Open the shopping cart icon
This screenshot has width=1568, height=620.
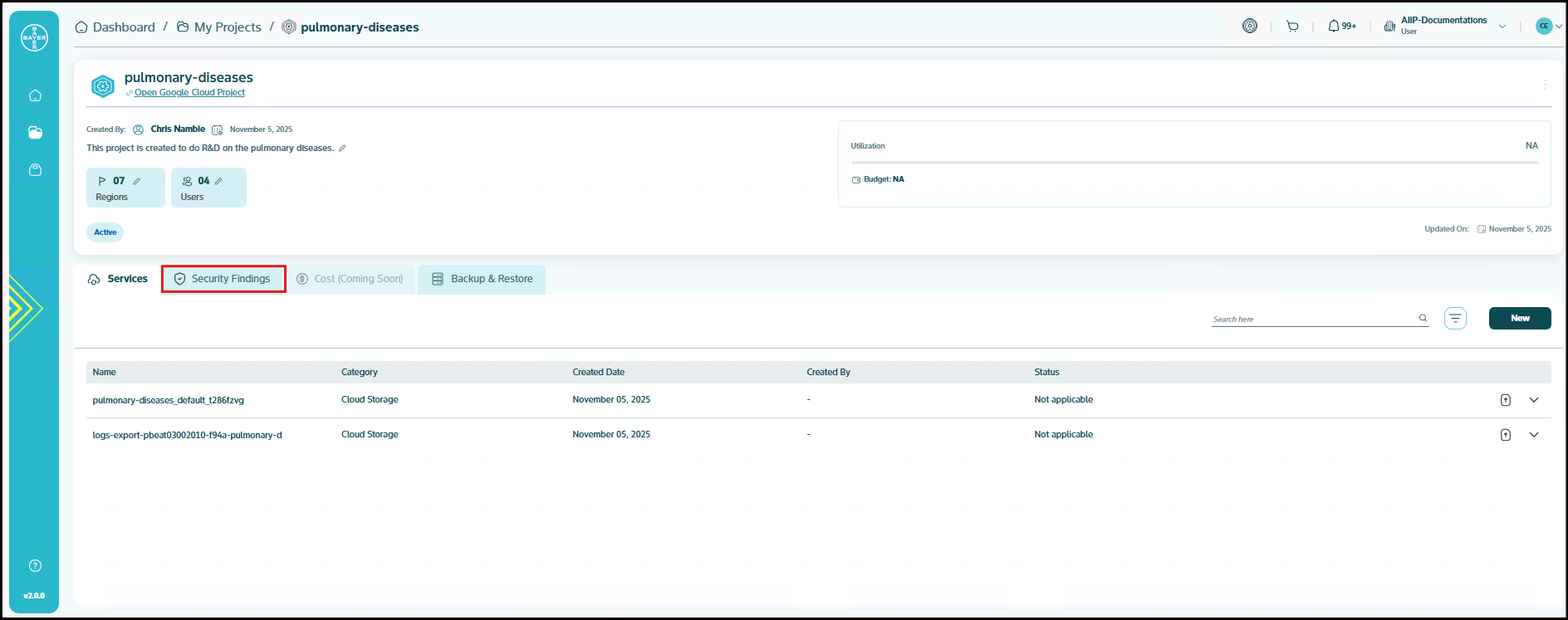(1292, 27)
